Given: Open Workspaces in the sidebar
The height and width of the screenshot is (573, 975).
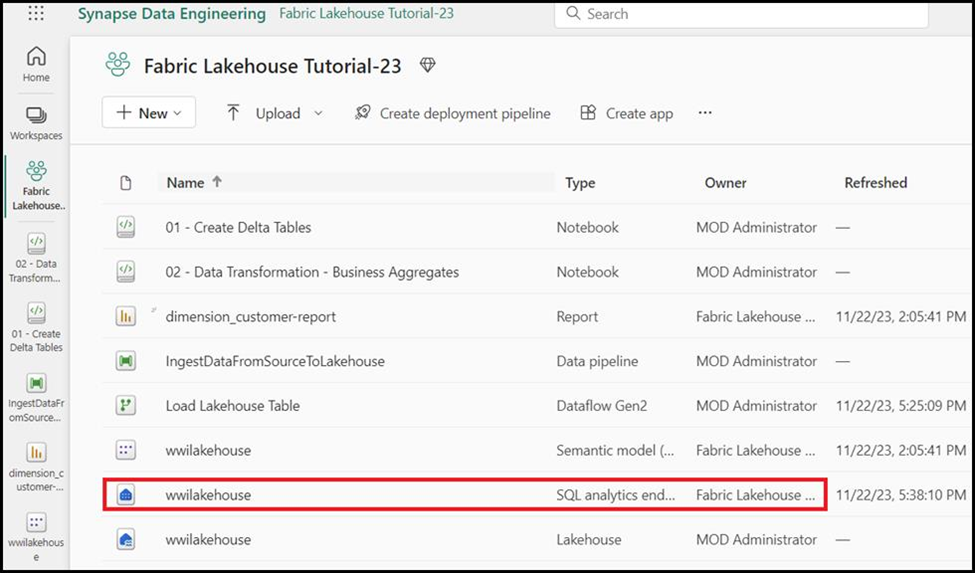Looking at the screenshot, I should [36, 123].
